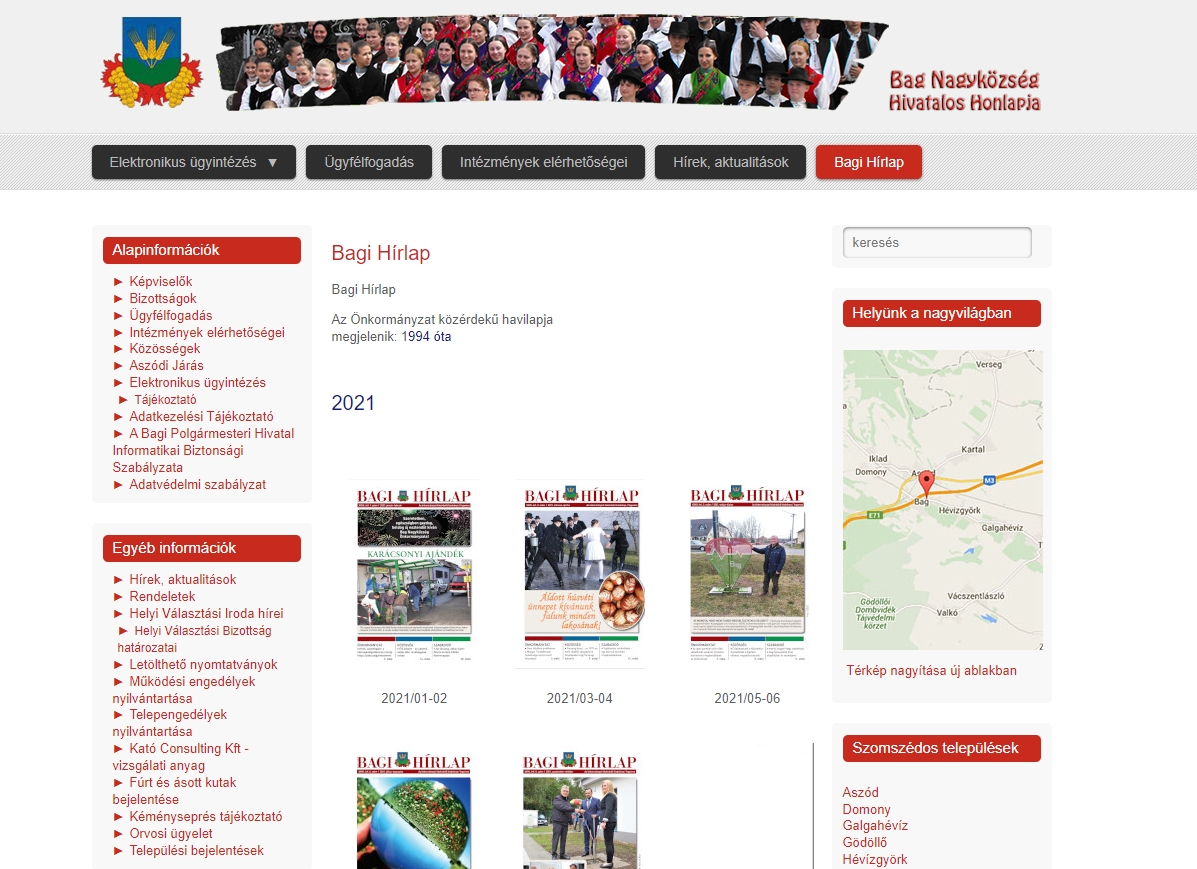This screenshot has height=869, width=1197.
Task: Open the Tájékoztató sub-link
Action: [166, 399]
